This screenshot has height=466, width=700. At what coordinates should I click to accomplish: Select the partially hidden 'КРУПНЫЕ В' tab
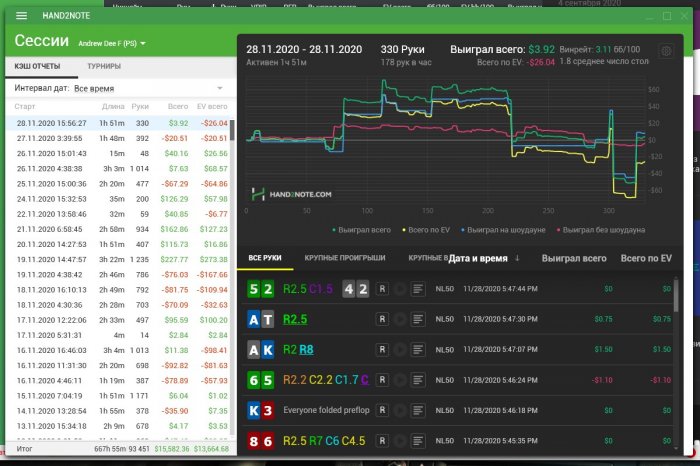[x=428, y=258]
